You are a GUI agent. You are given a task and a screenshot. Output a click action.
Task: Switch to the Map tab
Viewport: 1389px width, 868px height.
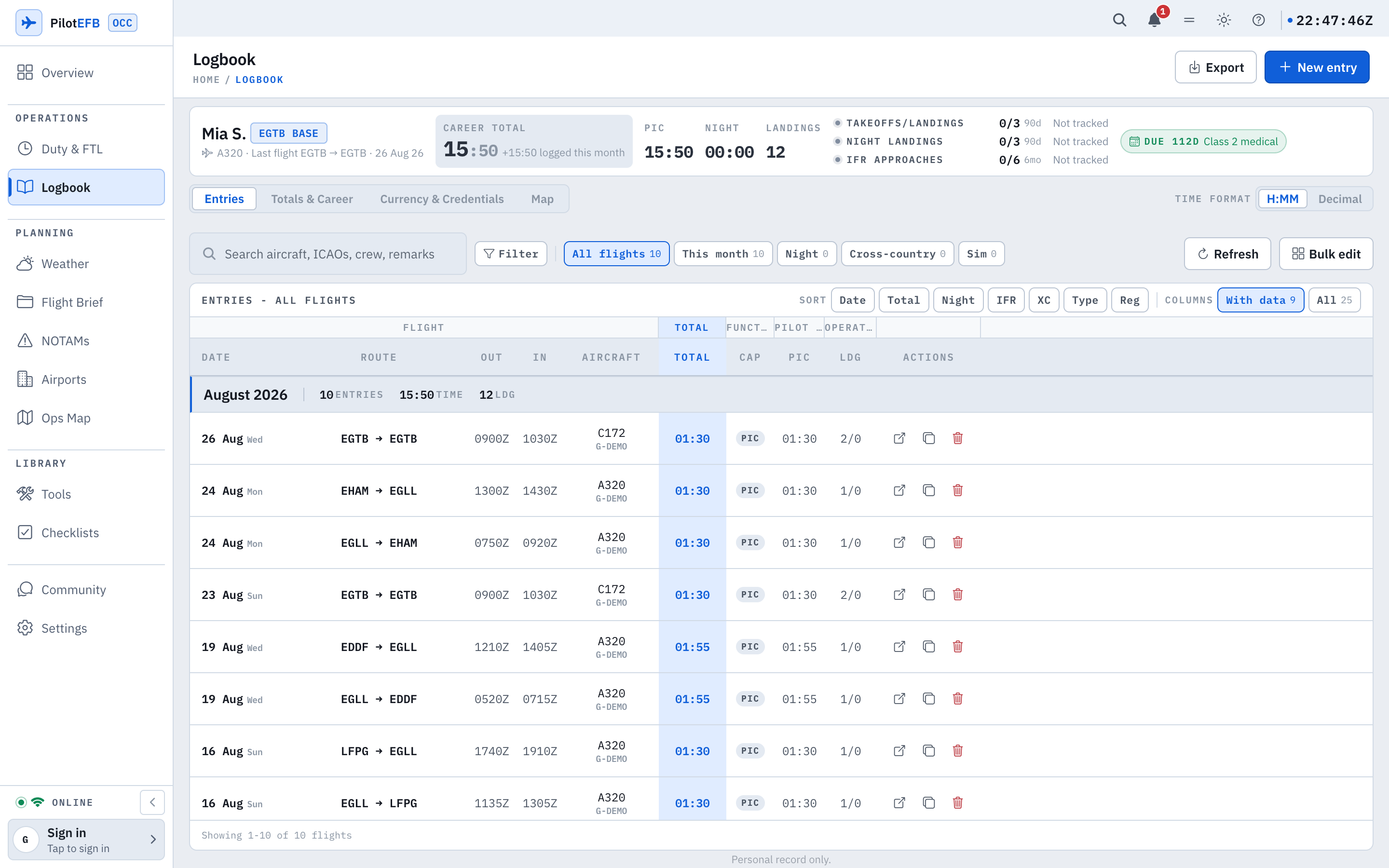542,199
